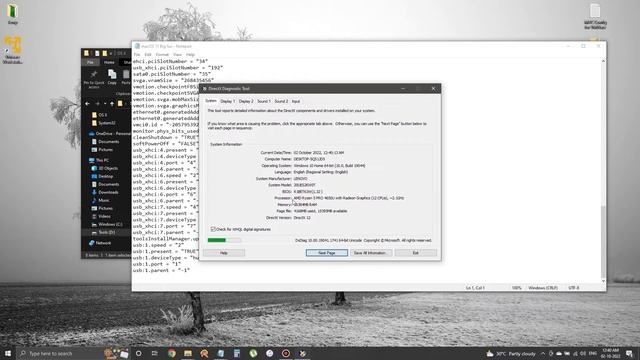Select Documents under OneDrive in Explorer
The width and height of the screenshot is (640, 360).
click(x=106, y=142)
